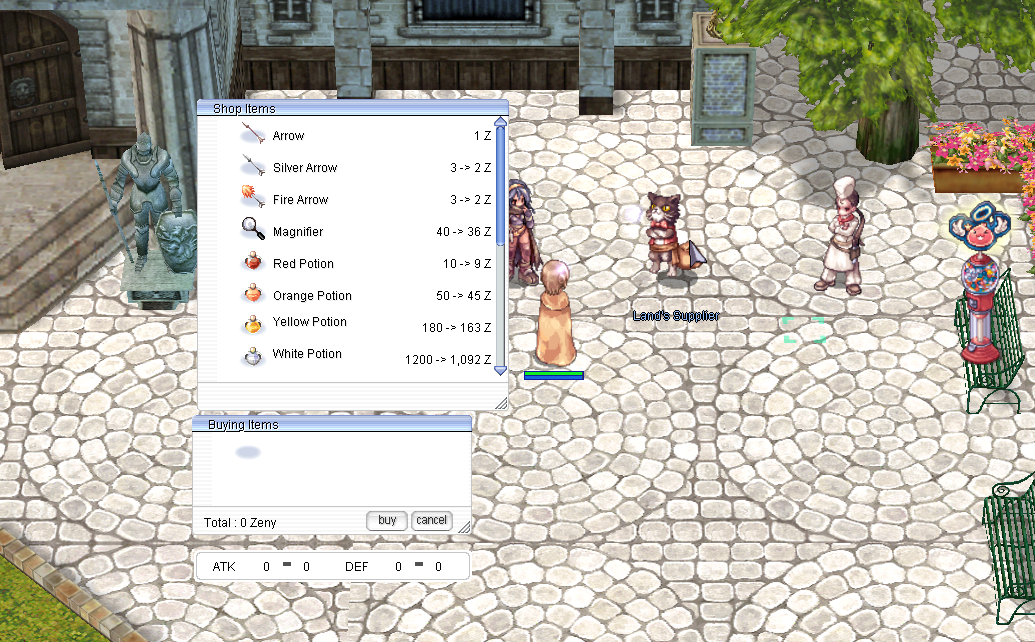Viewport: 1035px width, 642px height.
Task: Click the Shop Items scrollbar thumb
Action: pyautogui.click(x=500, y=186)
